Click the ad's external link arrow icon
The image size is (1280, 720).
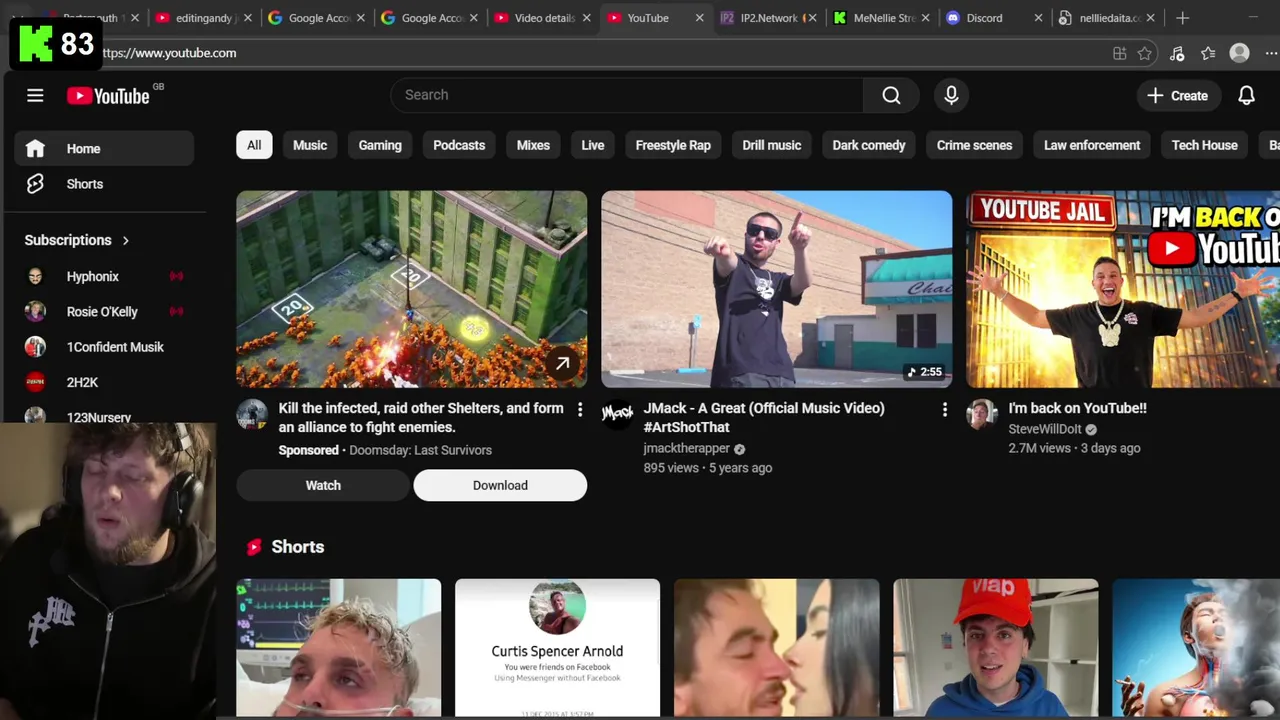(563, 364)
